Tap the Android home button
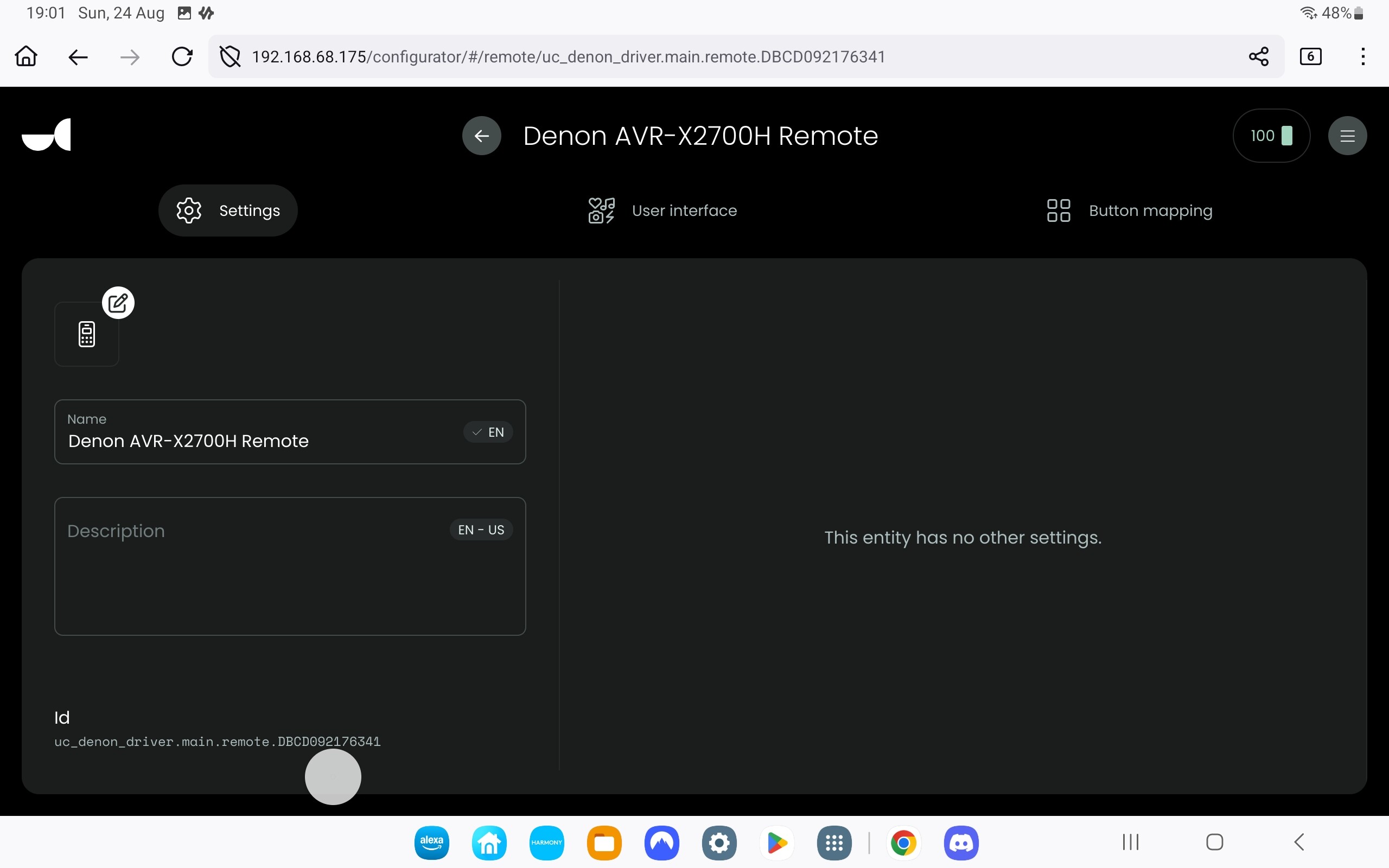The width and height of the screenshot is (1389, 868). tap(1214, 842)
